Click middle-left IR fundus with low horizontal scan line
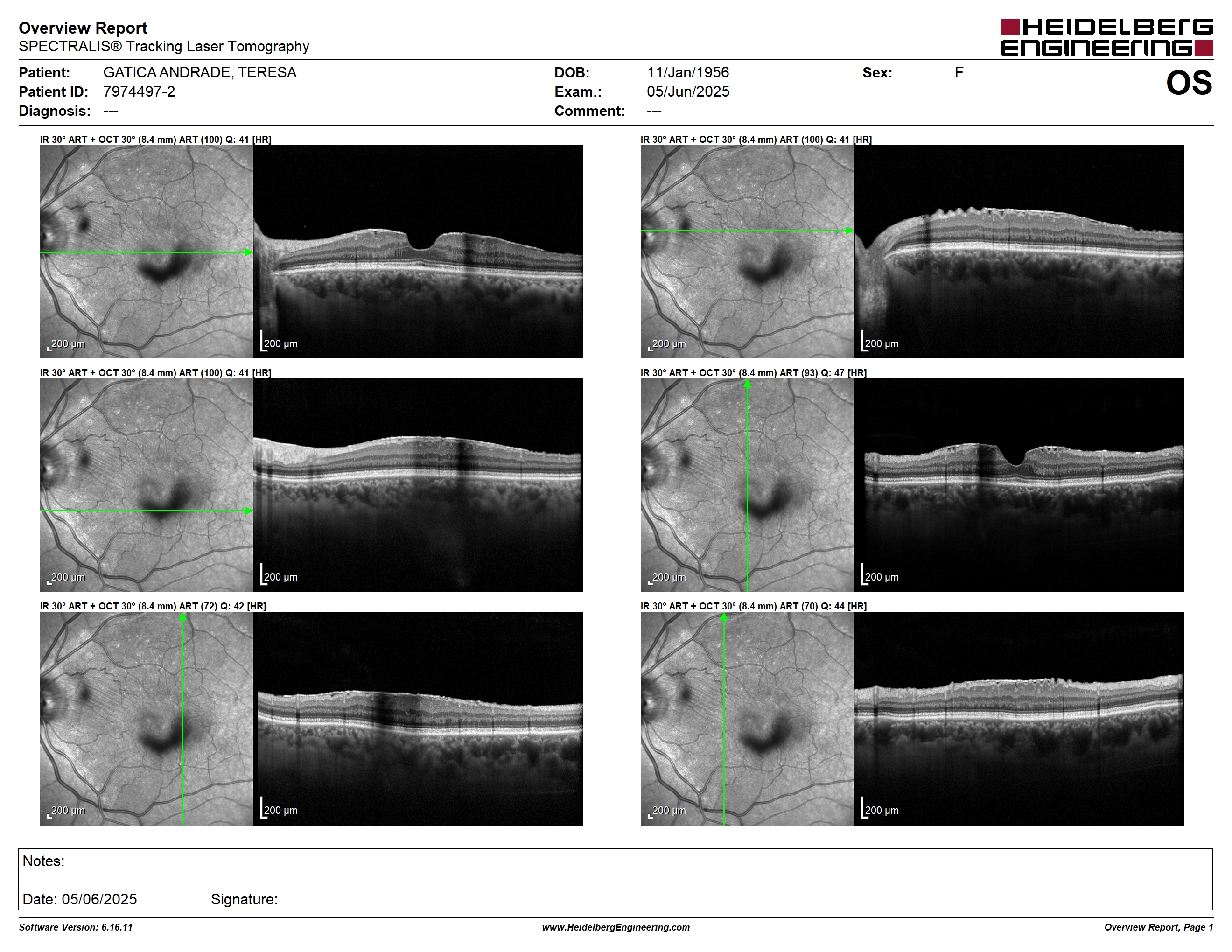Screen dimensions: 1232x952 (x=147, y=485)
